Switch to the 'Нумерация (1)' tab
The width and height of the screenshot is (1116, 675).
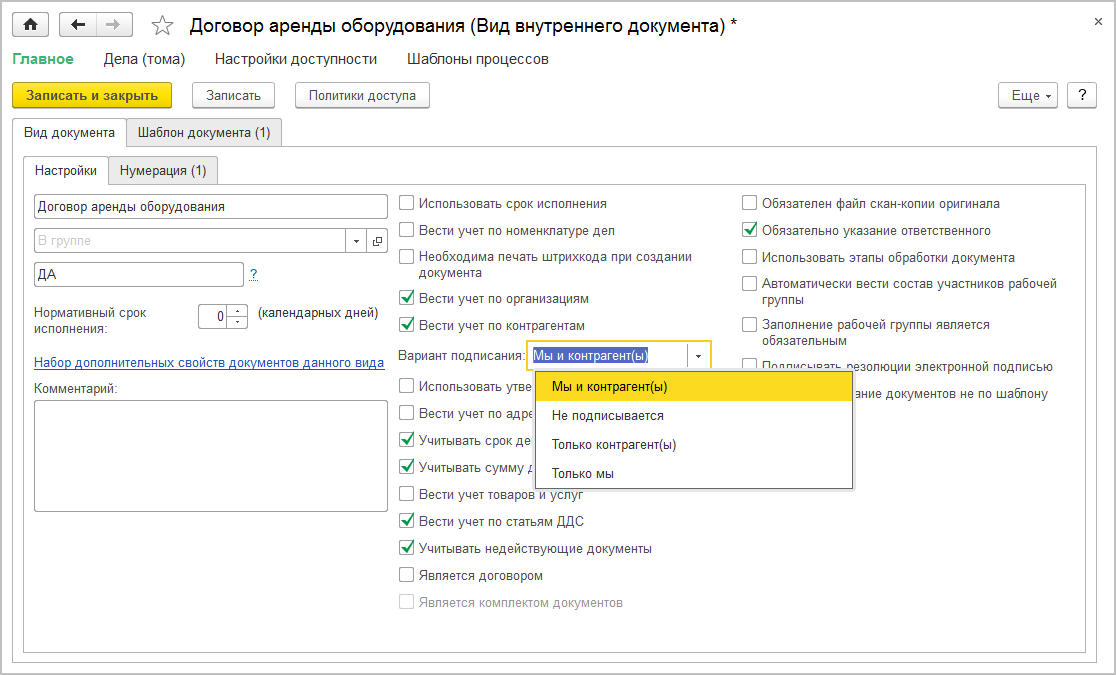coord(163,170)
